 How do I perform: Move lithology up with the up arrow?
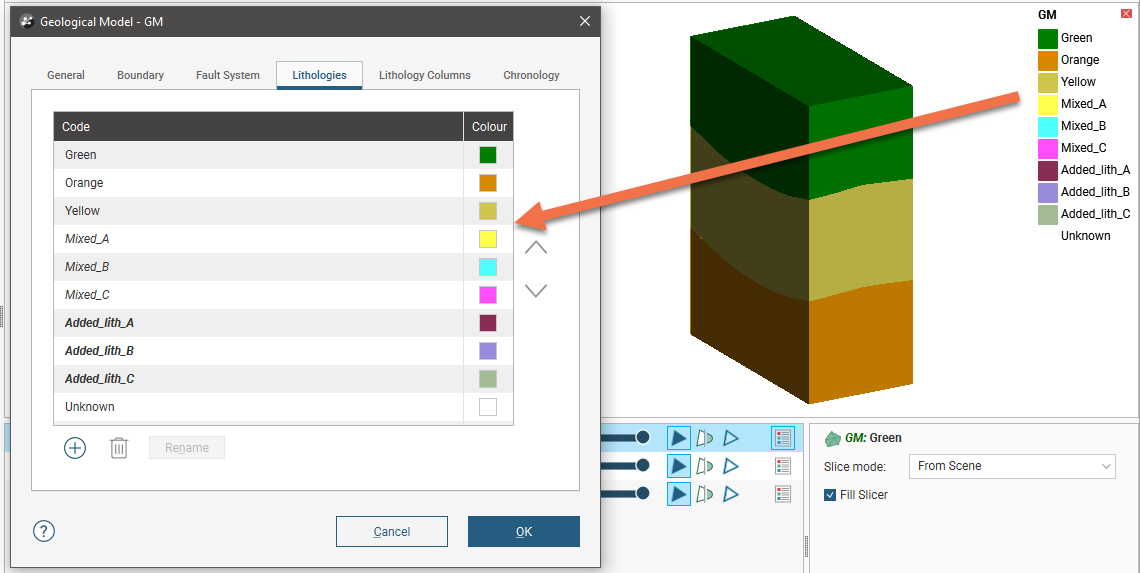coord(536,248)
